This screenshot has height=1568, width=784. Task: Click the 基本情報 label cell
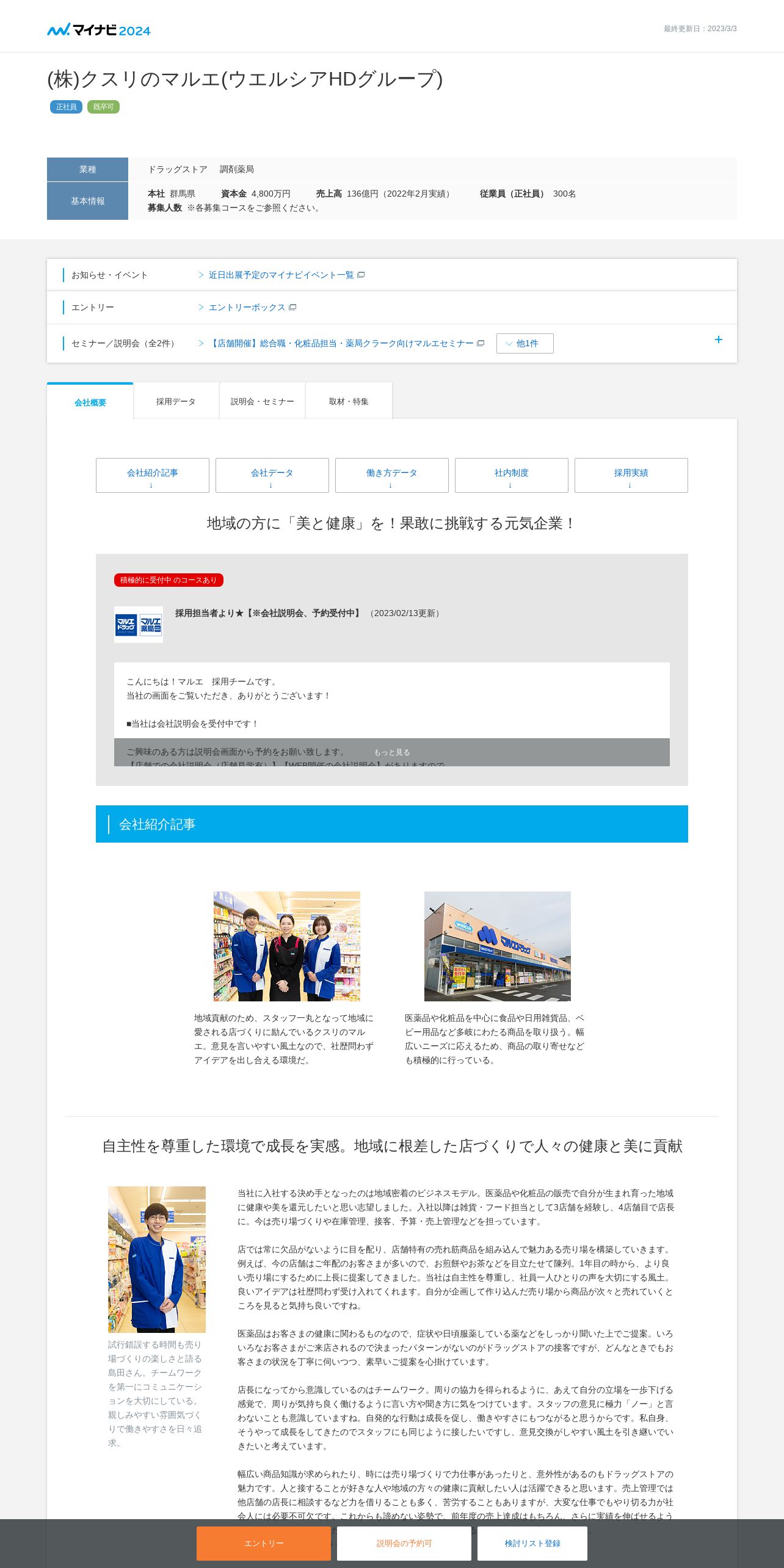coord(87,201)
